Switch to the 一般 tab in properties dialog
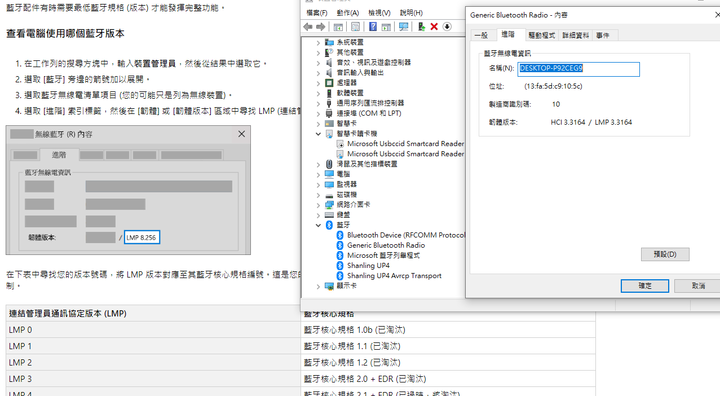 [481, 35]
